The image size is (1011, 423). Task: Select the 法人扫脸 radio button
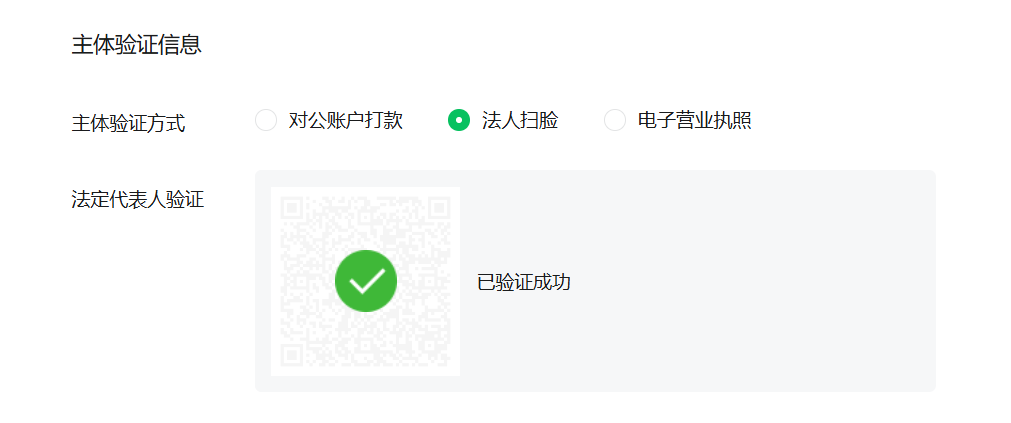coord(459,121)
